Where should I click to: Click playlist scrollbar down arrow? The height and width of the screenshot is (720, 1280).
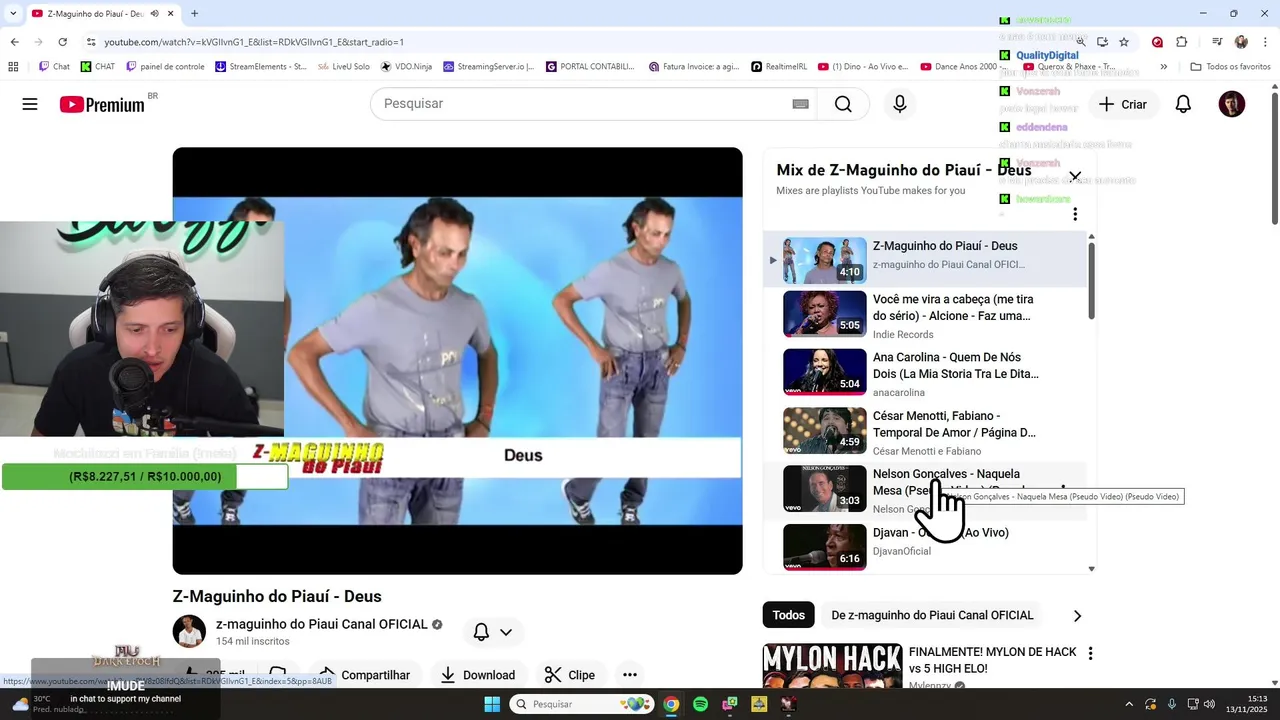(x=1091, y=569)
